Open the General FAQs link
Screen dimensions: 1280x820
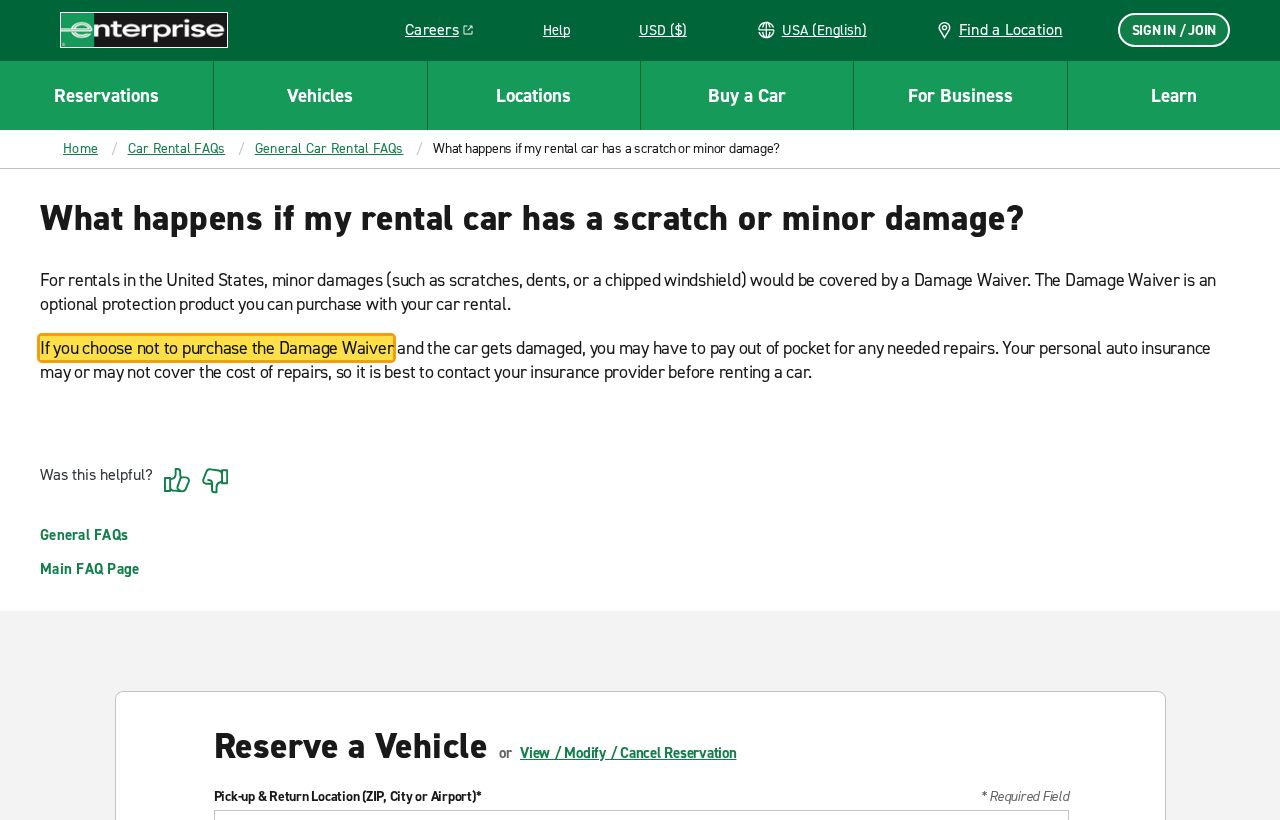(x=84, y=535)
